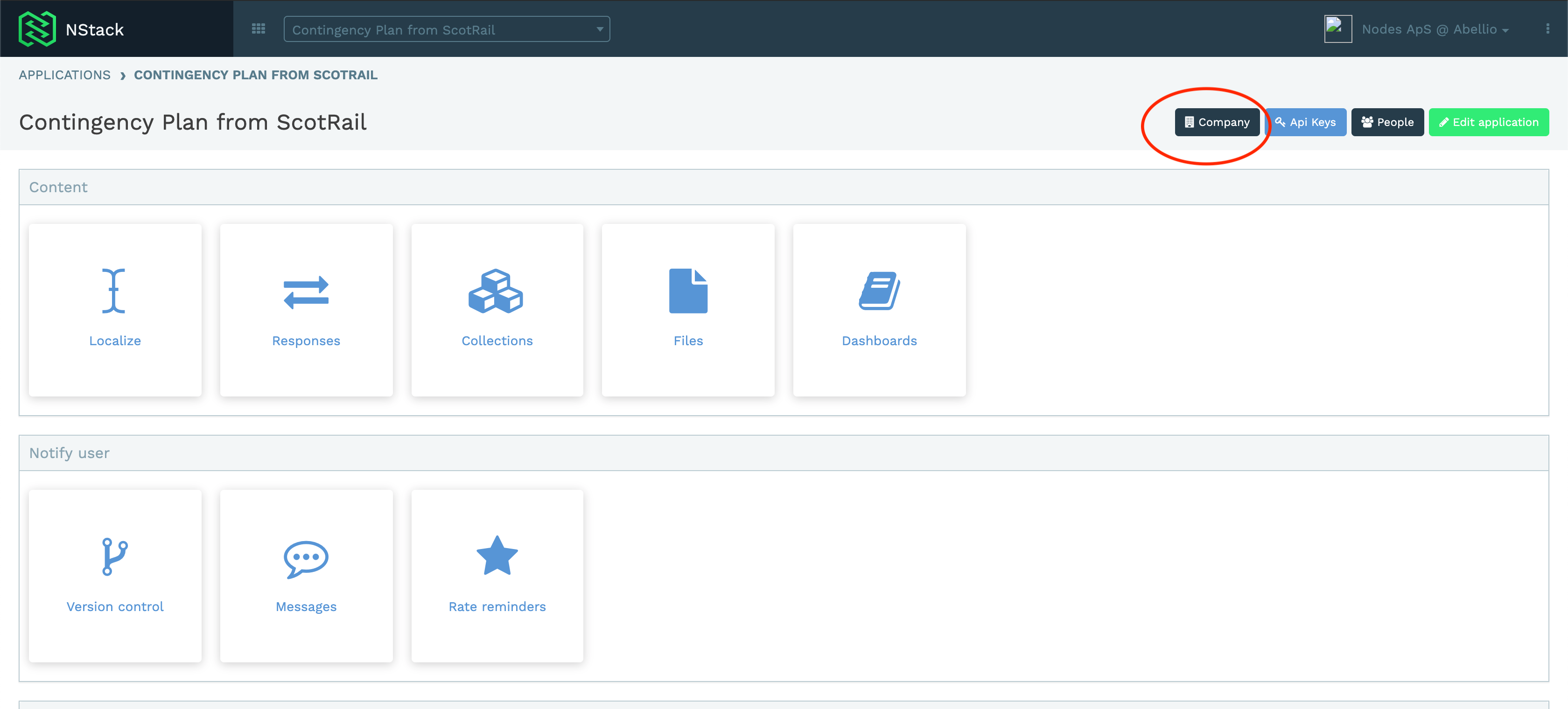Click the NStack brand text
This screenshot has height=709, width=1568.
click(94, 29)
